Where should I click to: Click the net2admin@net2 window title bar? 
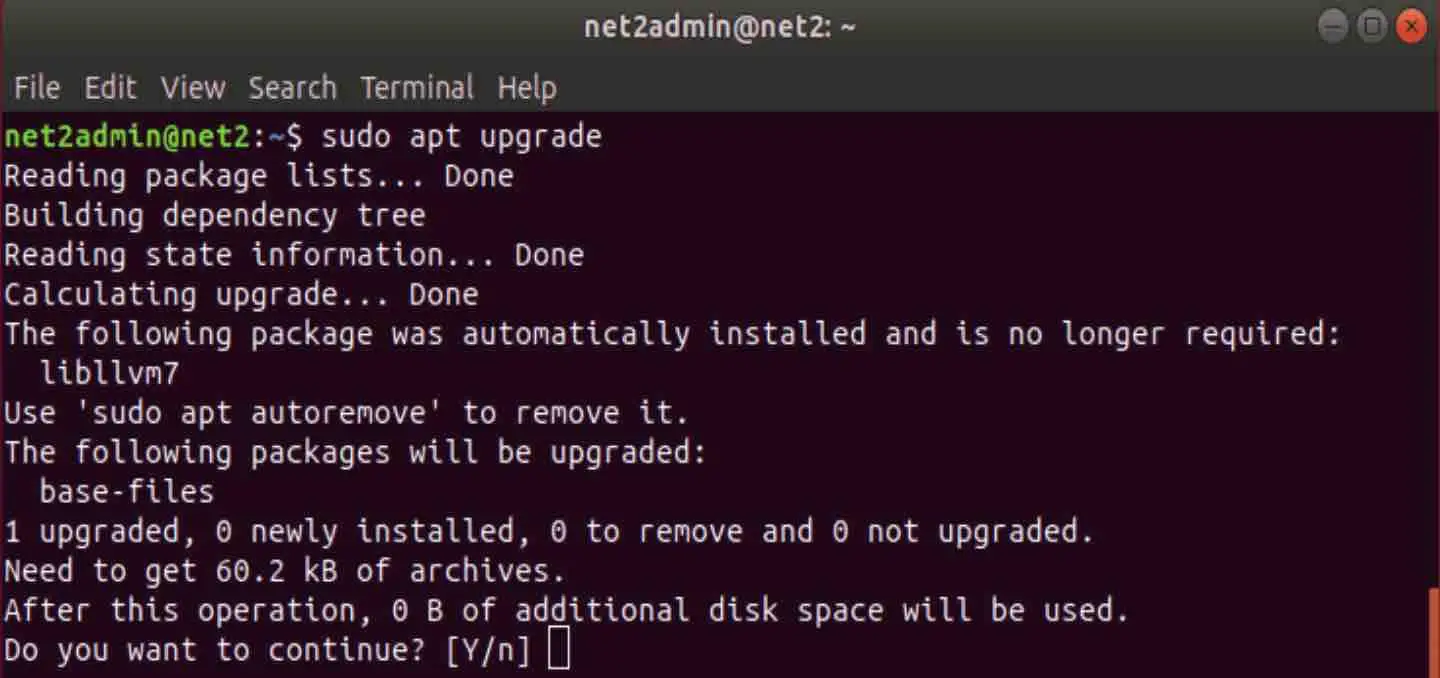point(719,27)
